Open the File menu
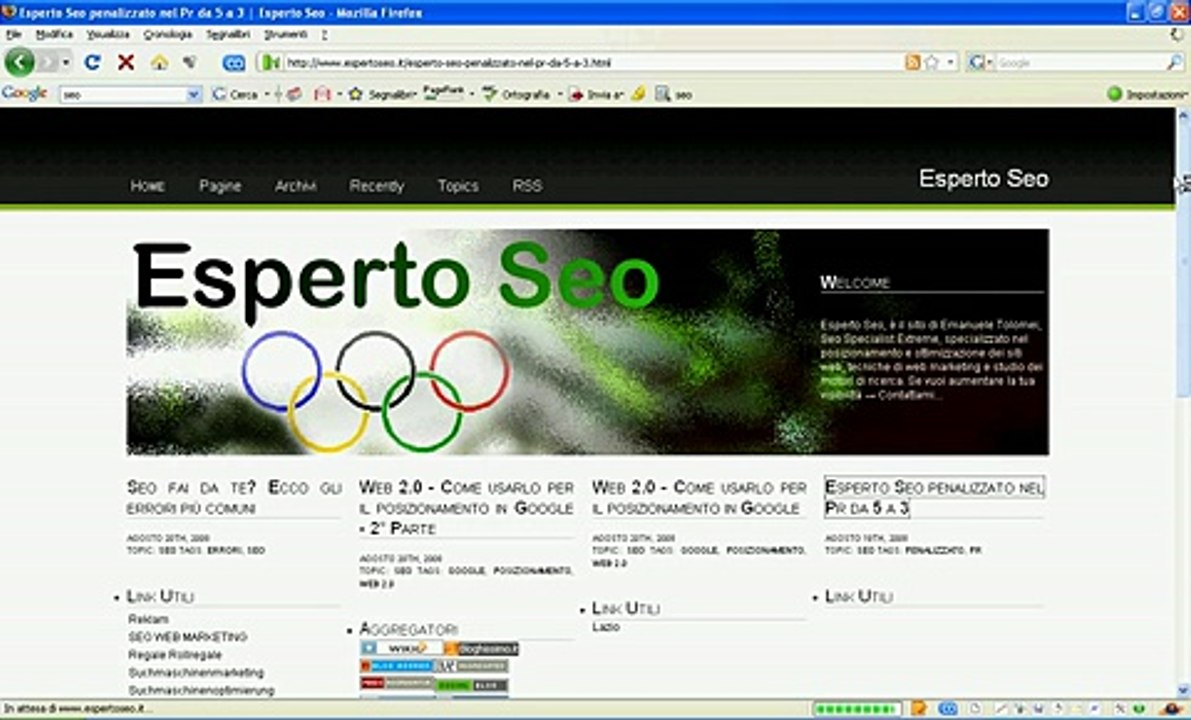The width and height of the screenshot is (1191, 720). [14, 34]
